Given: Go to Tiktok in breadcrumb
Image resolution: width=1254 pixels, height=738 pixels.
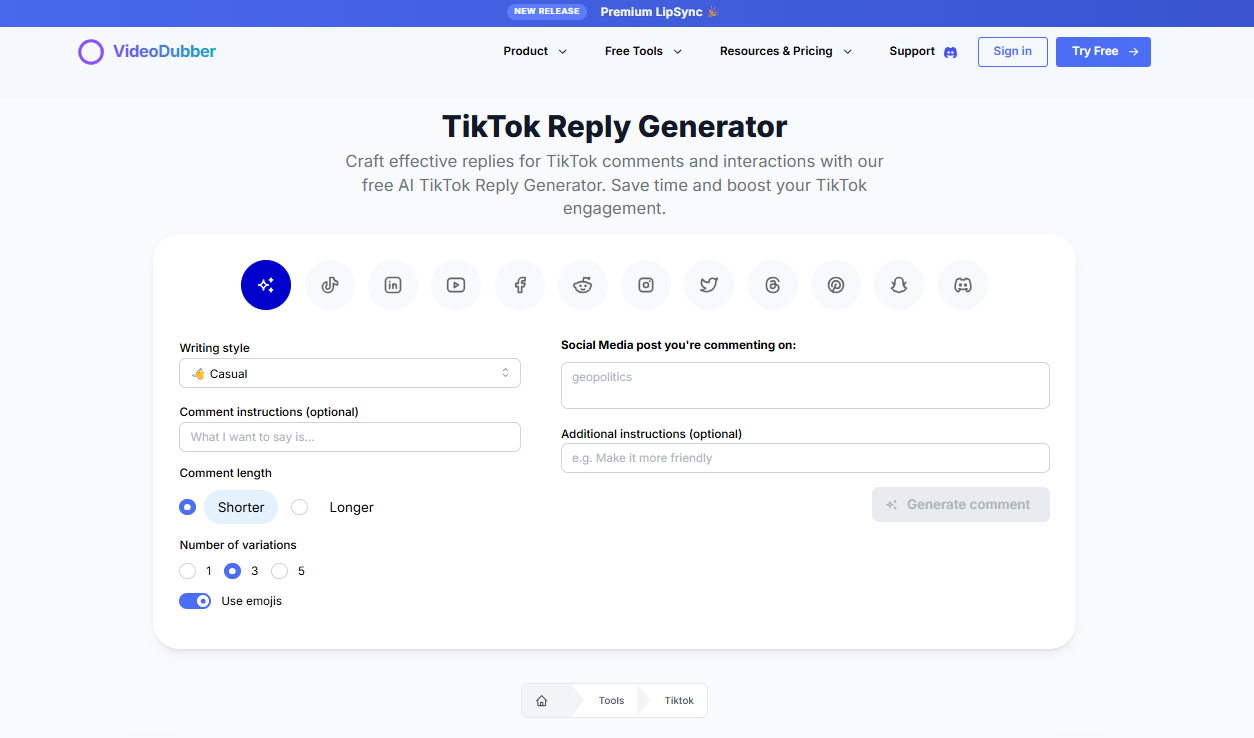Looking at the screenshot, I should click(679, 701).
